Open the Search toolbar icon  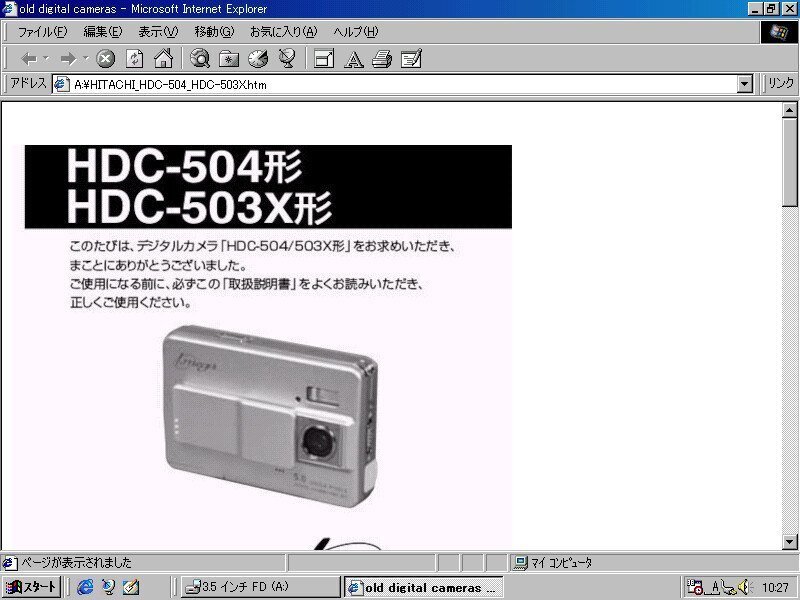pos(199,59)
